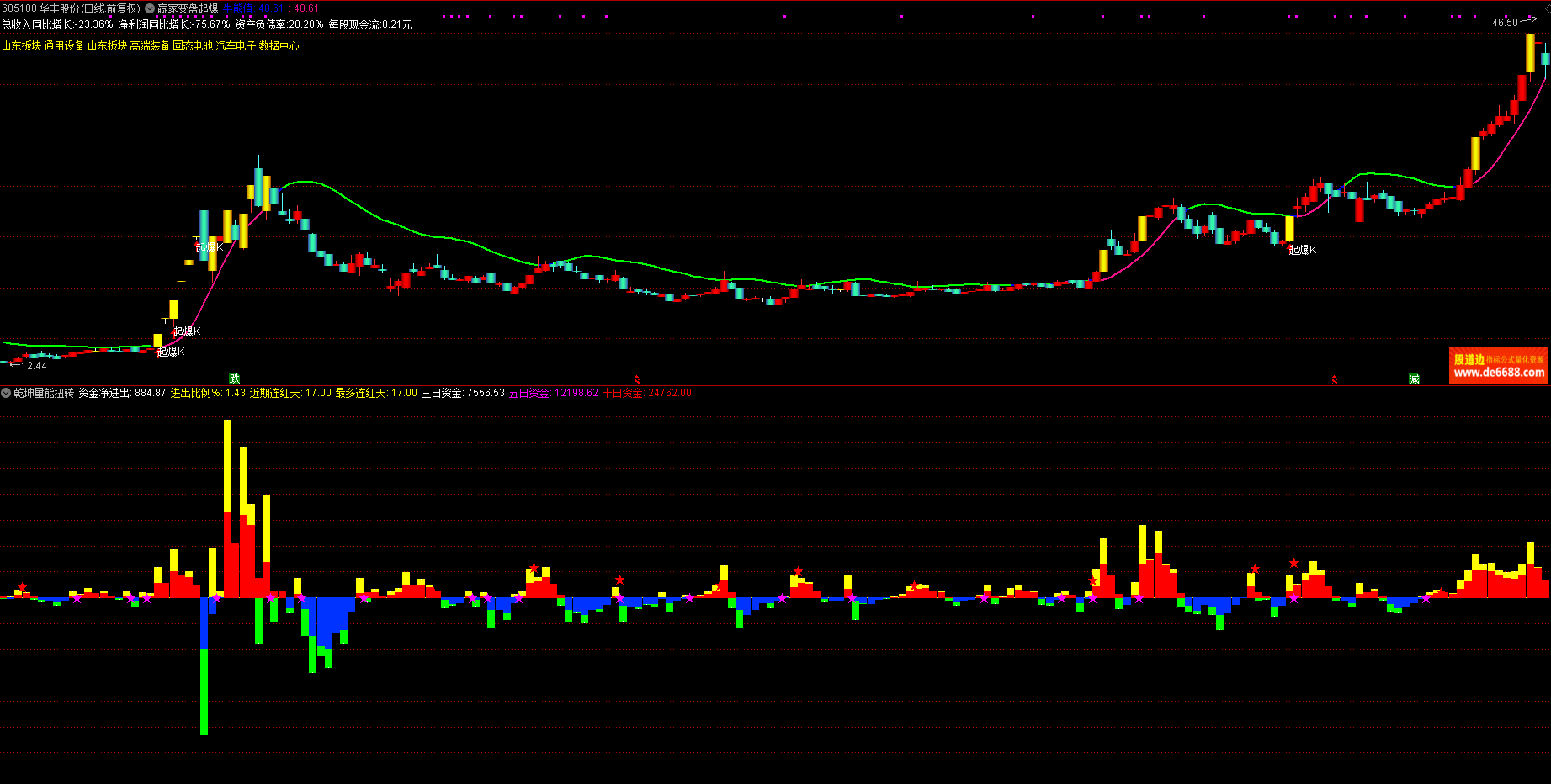Visit the www.de6688.com watermark banner
1551x784 pixels.
coord(1498,367)
